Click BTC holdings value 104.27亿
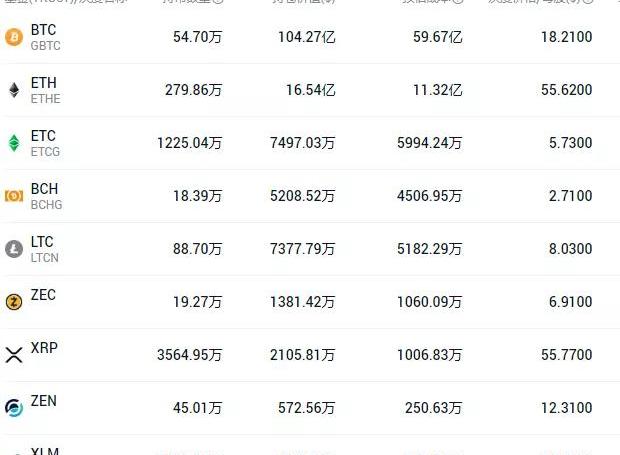Viewport: 620px width, 455px height. [x=306, y=37]
